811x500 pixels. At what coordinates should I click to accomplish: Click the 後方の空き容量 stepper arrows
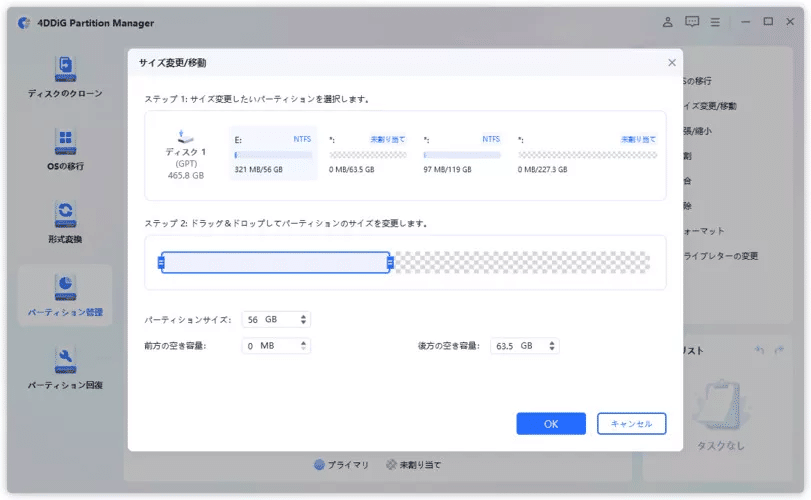pos(552,345)
